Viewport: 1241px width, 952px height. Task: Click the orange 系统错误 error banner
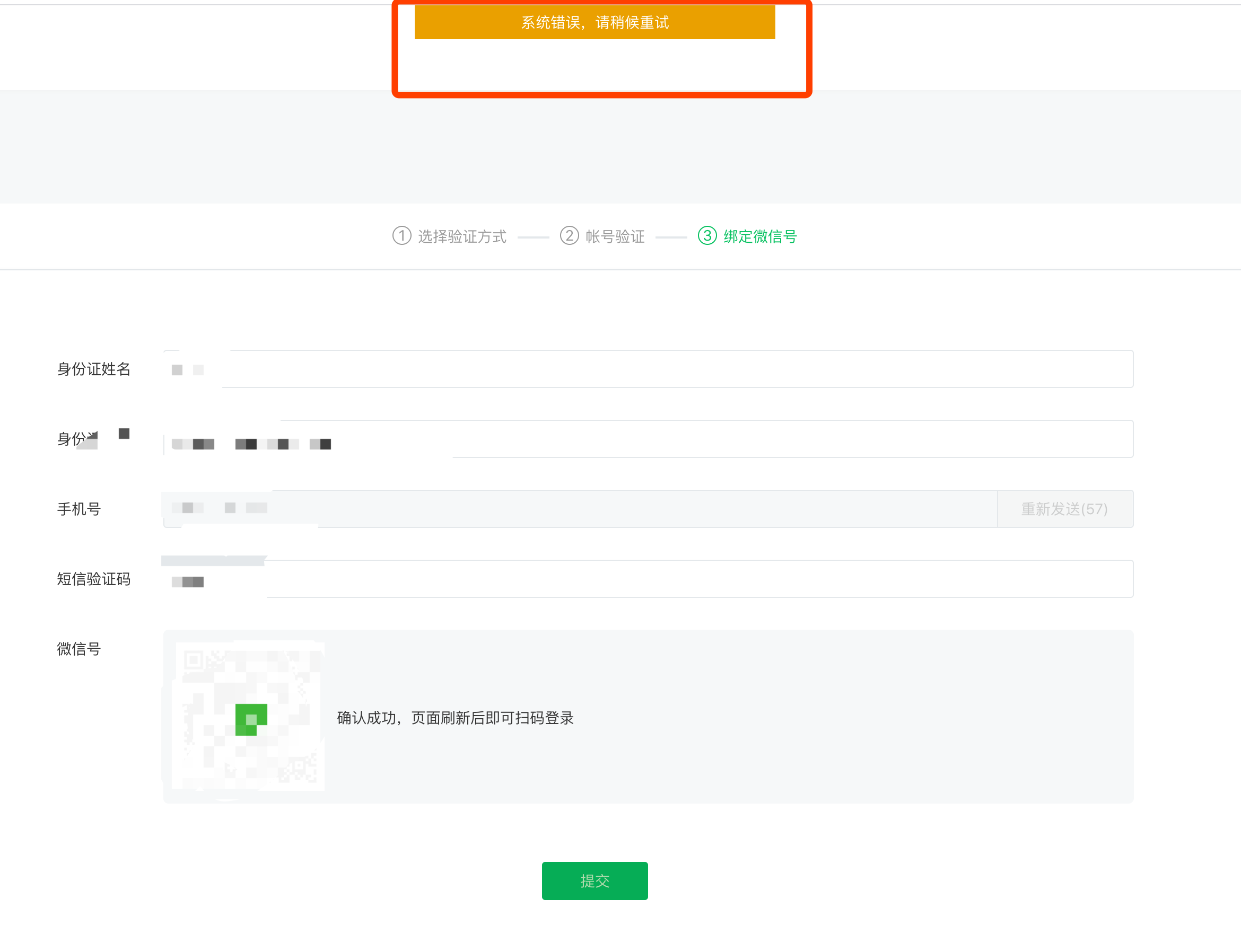point(595,23)
